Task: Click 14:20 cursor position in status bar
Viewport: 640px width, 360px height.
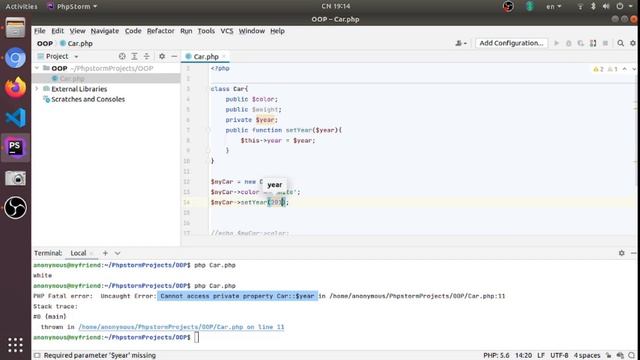Action: click(x=523, y=356)
